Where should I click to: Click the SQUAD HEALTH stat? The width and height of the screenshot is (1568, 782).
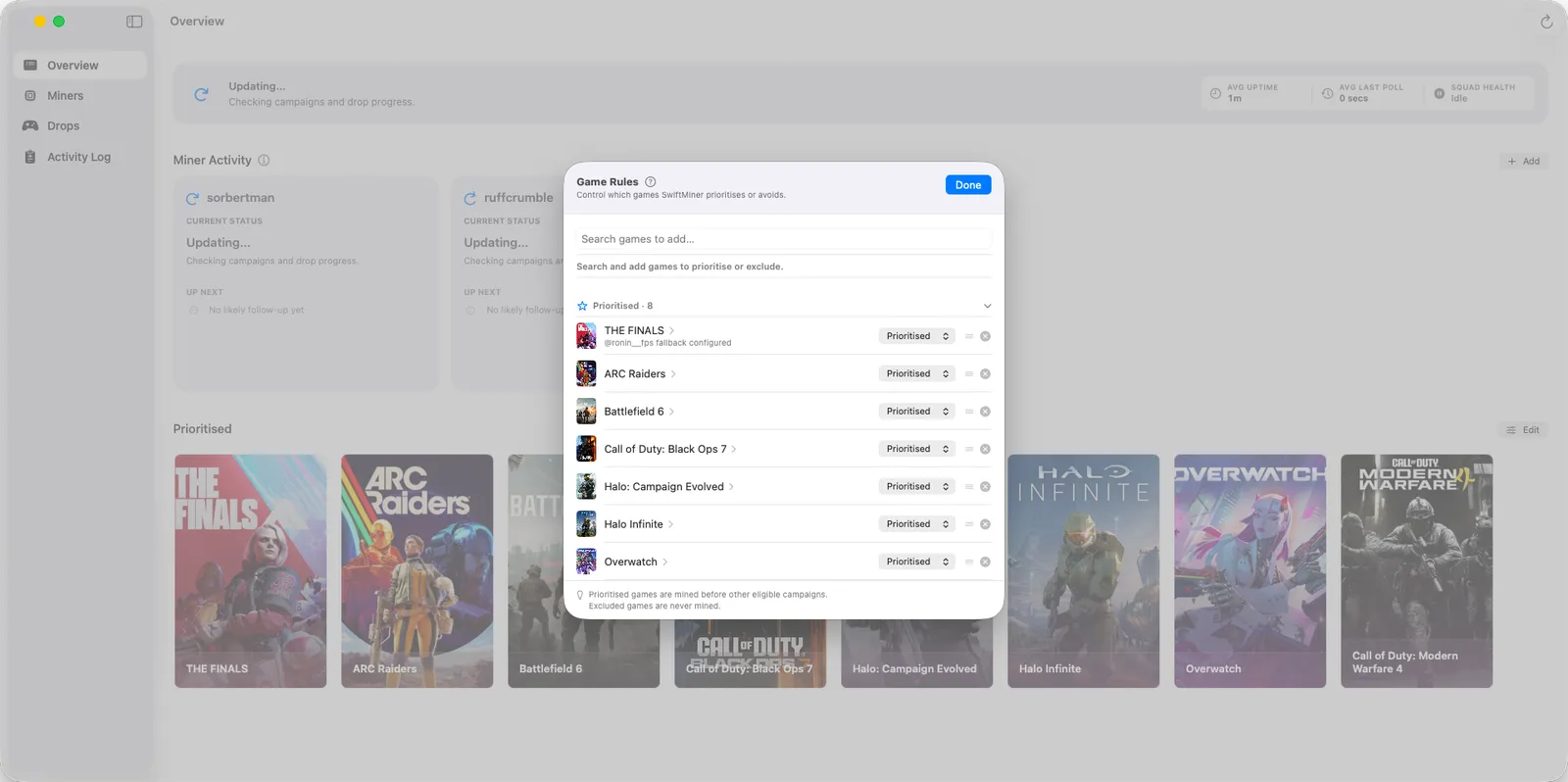pyautogui.click(x=1474, y=93)
